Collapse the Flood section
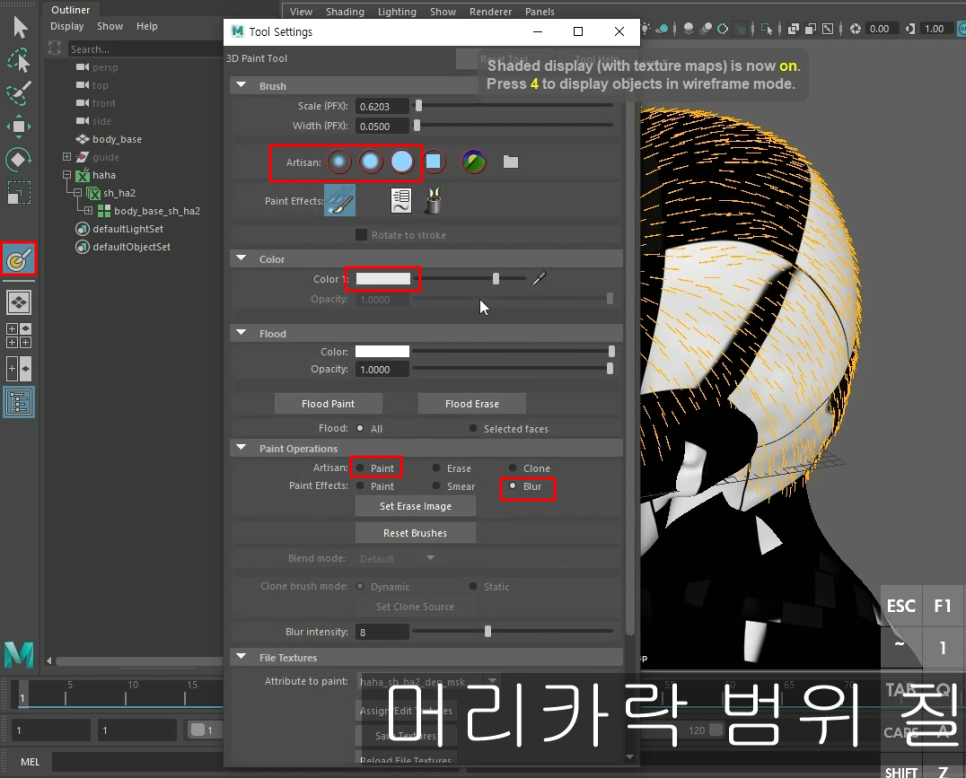This screenshot has width=966, height=778. pos(242,333)
